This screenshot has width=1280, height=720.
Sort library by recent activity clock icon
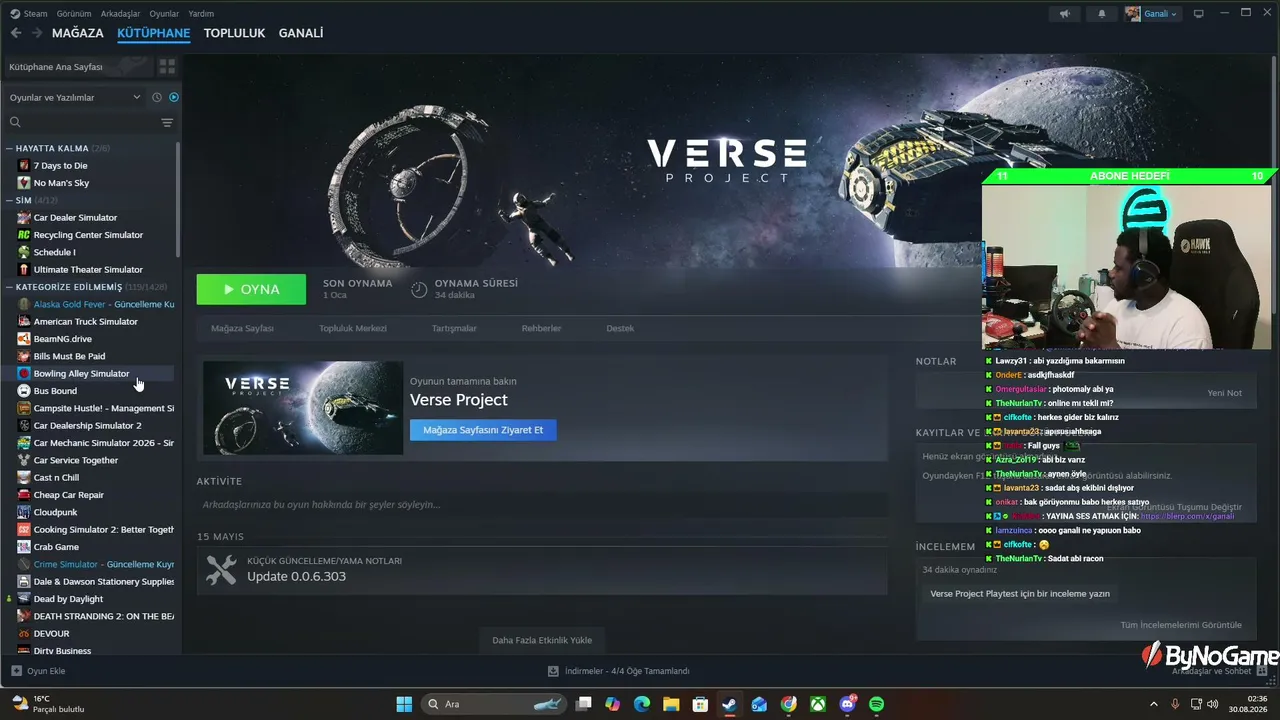(157, 97)
